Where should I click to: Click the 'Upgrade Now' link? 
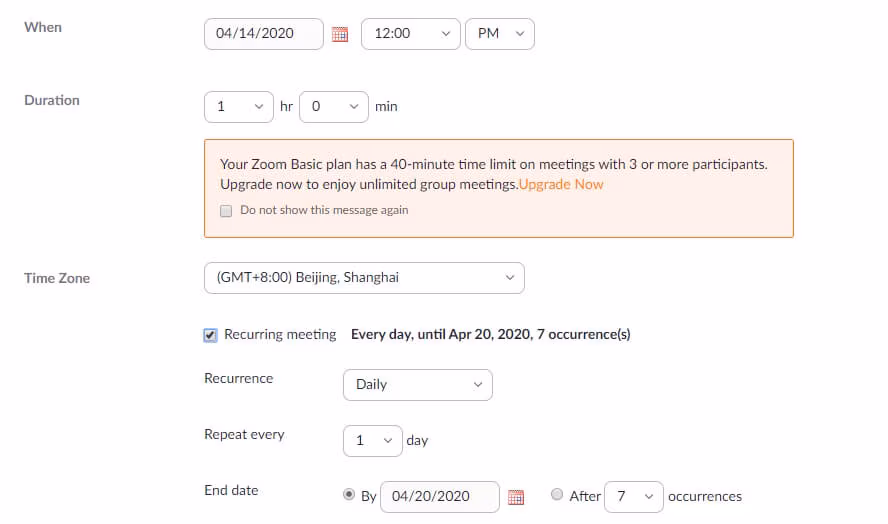[561, 184]
